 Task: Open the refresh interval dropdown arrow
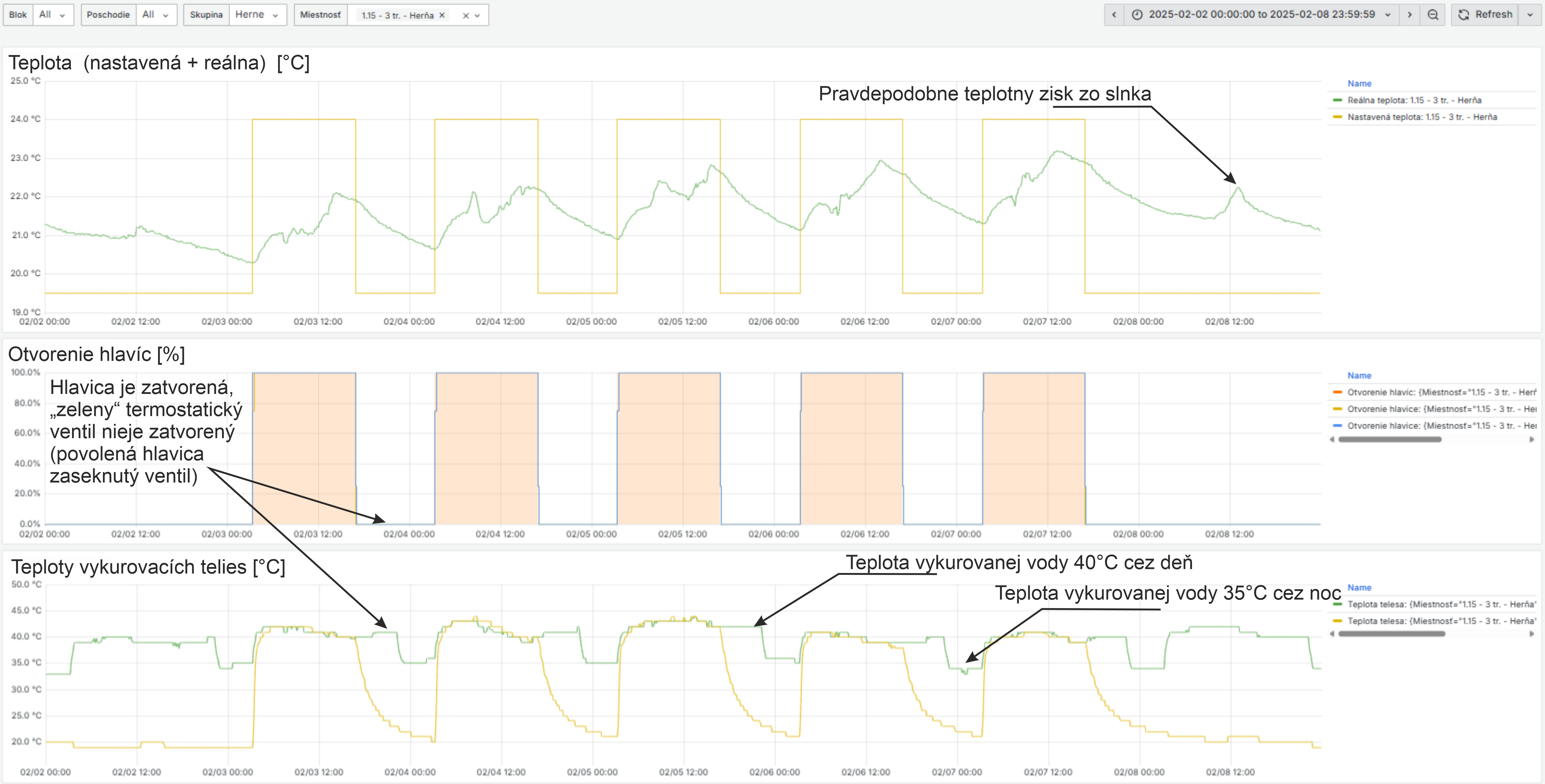(x=1530, y=15)
